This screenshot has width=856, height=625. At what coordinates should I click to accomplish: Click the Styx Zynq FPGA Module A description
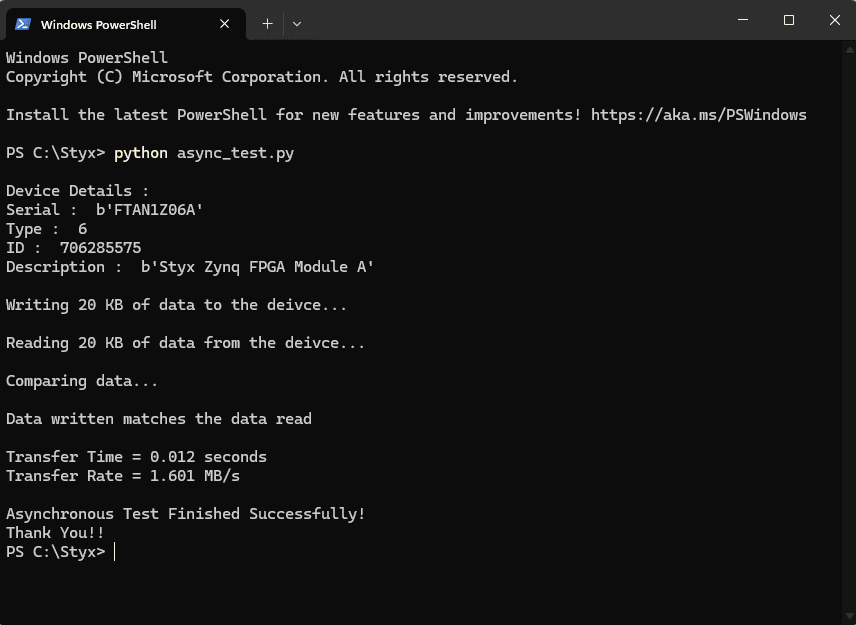tap(257, 267)
